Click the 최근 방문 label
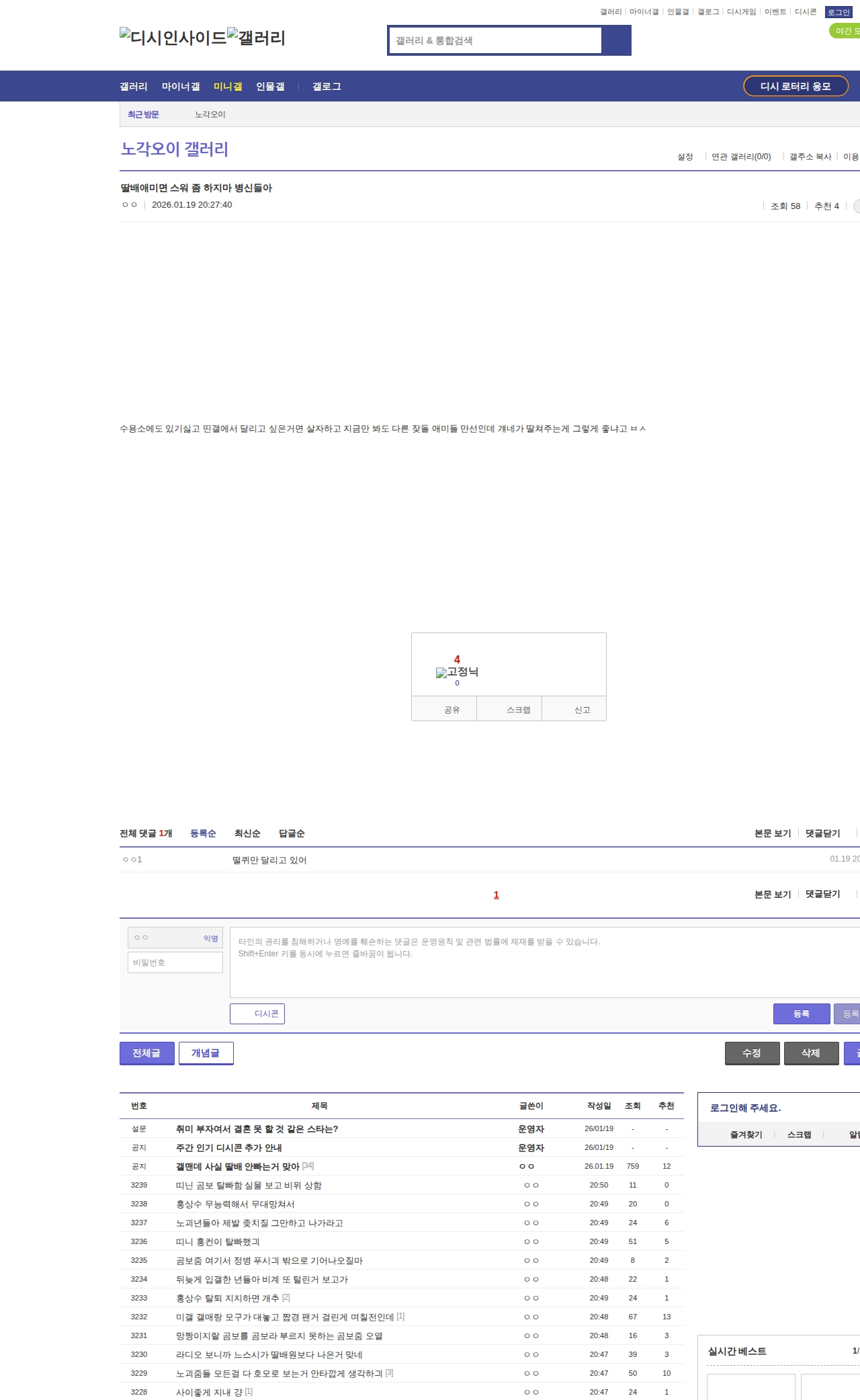 (143, 114)
